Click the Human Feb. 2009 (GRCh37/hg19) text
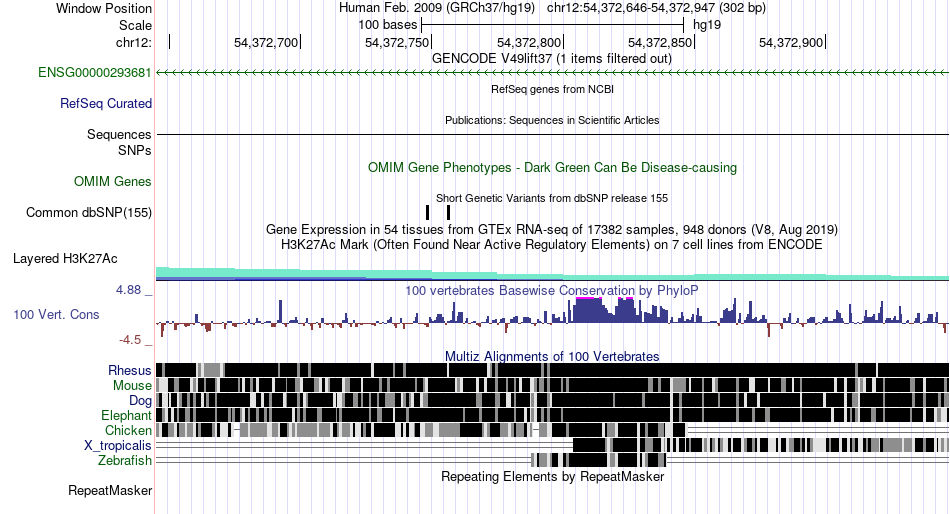 click(437, 8)
